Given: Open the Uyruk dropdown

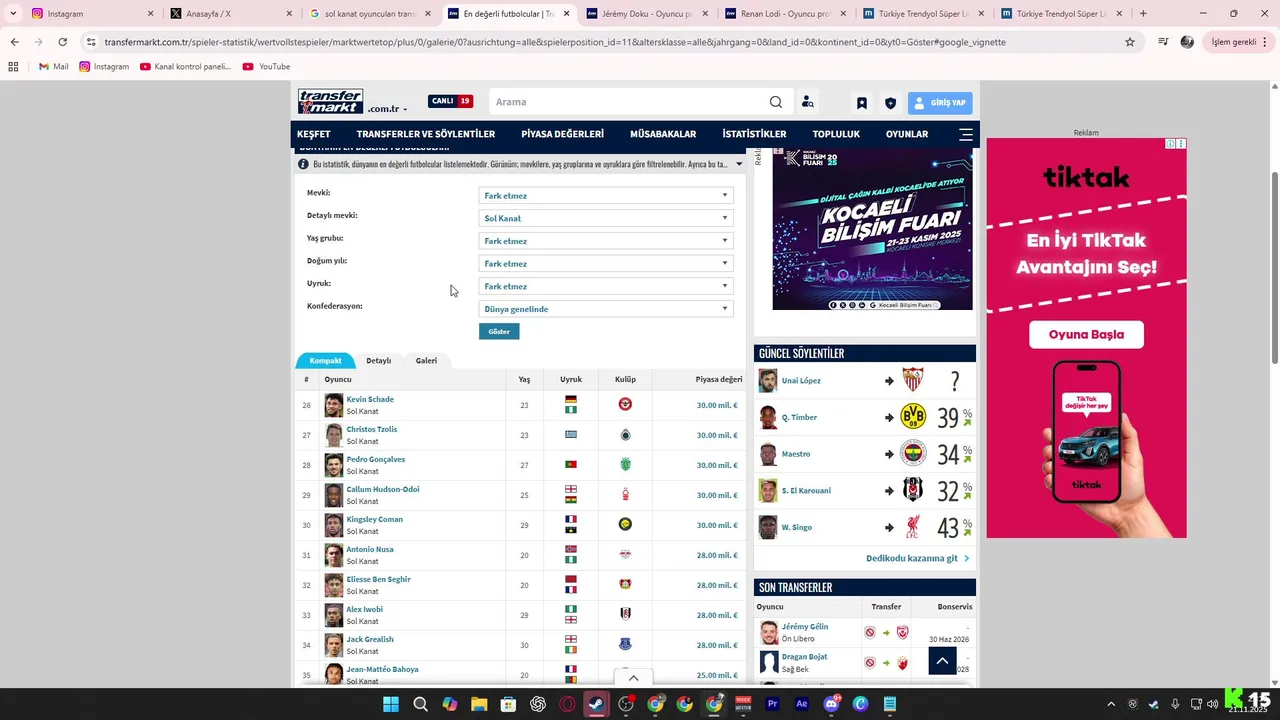Looking at the screenshot, I should [x=606, y=286].
